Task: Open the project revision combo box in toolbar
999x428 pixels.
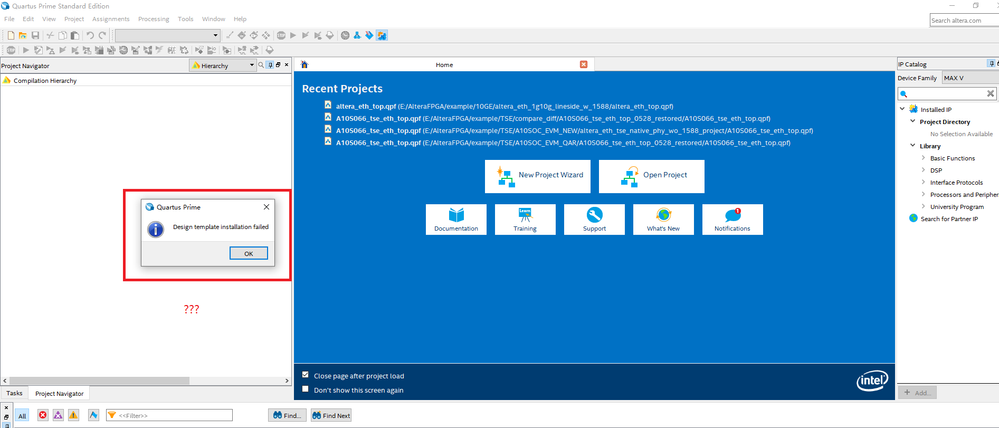Action: [168, 36]
